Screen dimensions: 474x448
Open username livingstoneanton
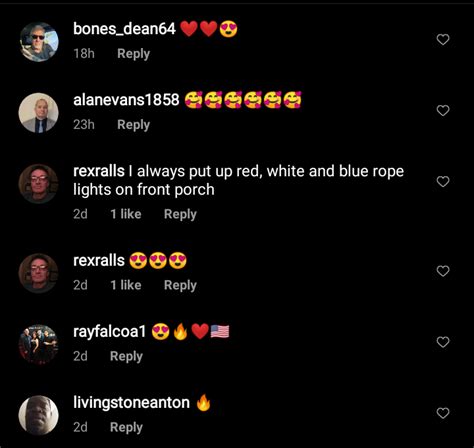pos(131,403)
